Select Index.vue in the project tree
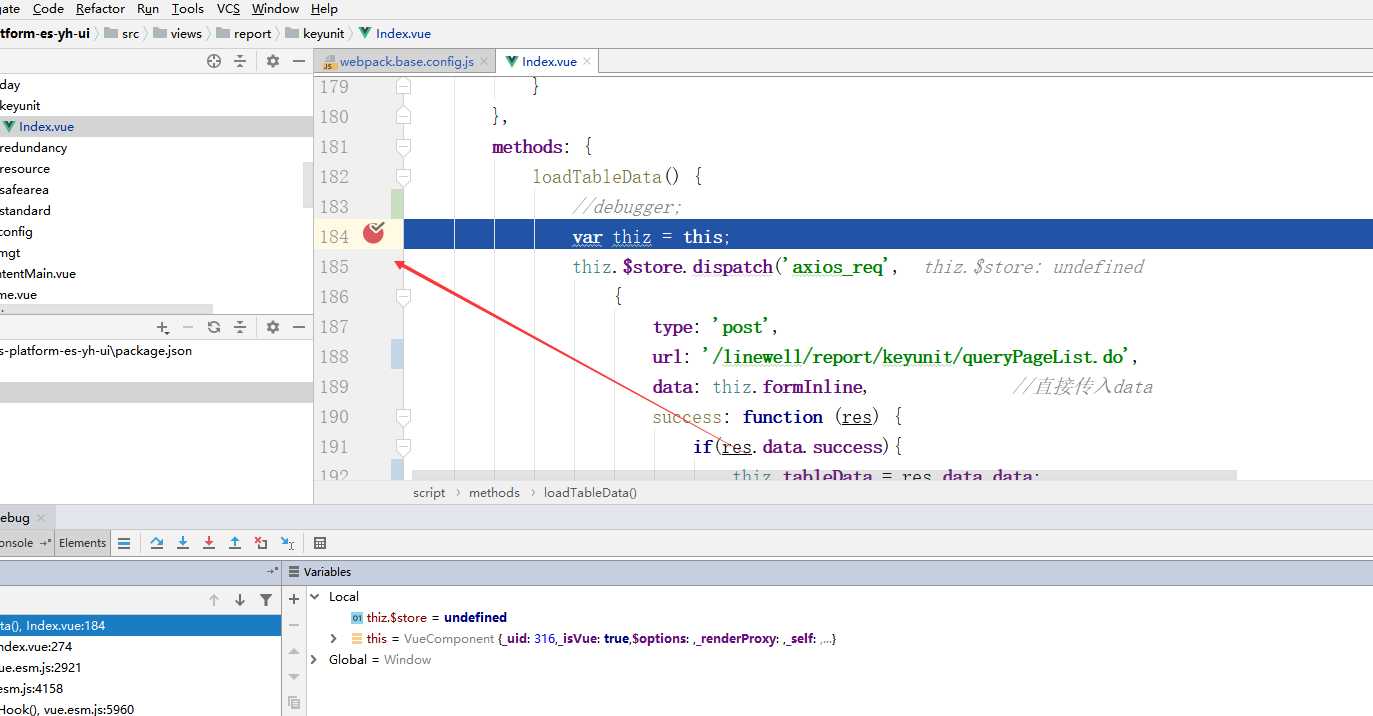 point(156,127)
